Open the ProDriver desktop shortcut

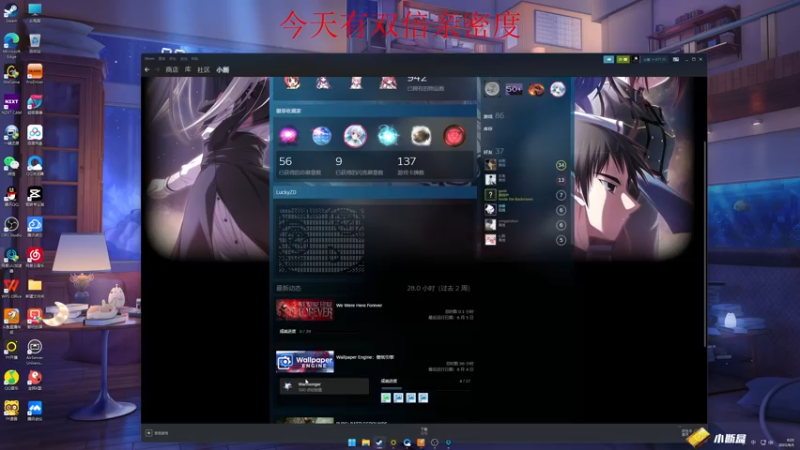pyautogui.click(x=35, y=73)
